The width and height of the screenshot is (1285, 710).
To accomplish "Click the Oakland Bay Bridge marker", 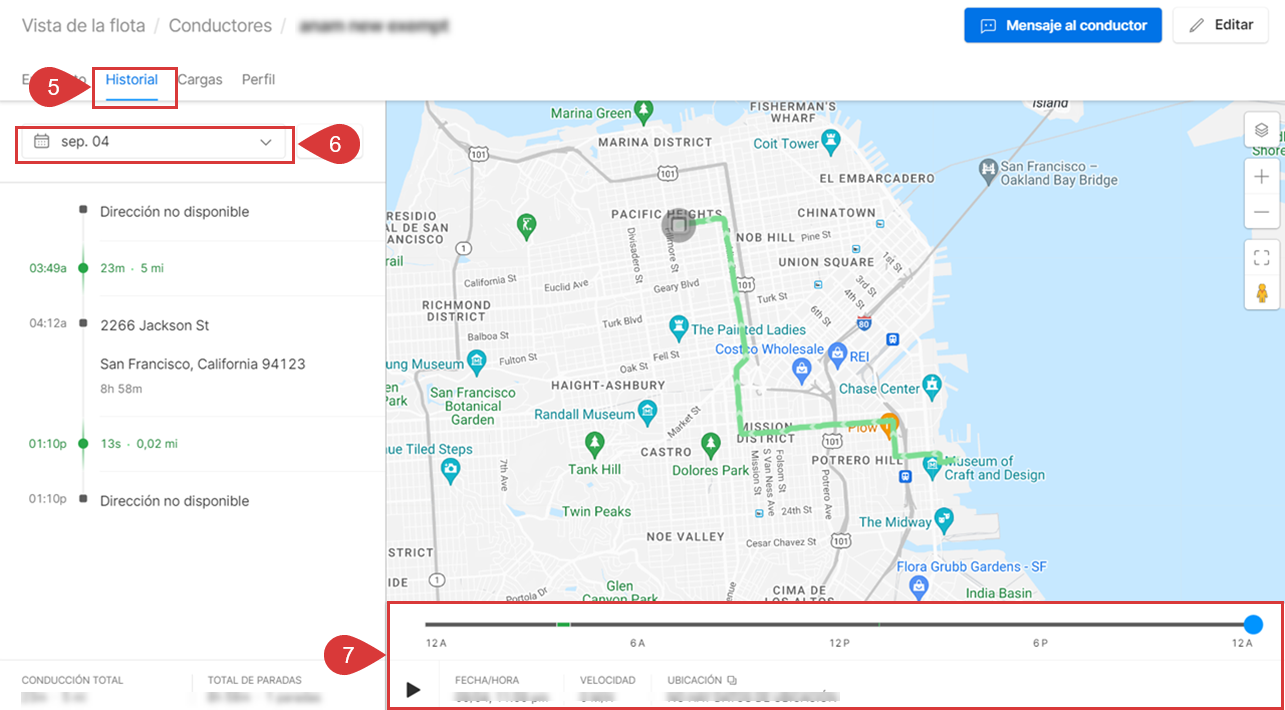I will [988, 170].
